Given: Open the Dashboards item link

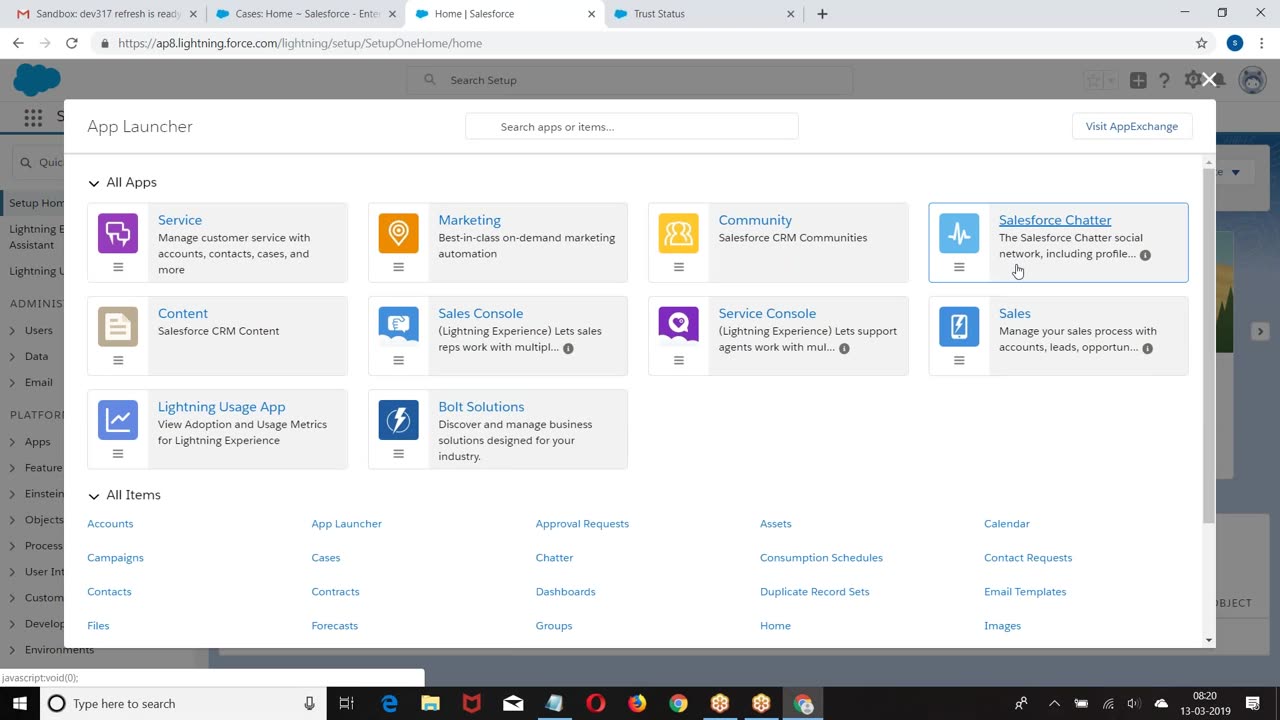Looking at the screenshot, I should (565, 592).
